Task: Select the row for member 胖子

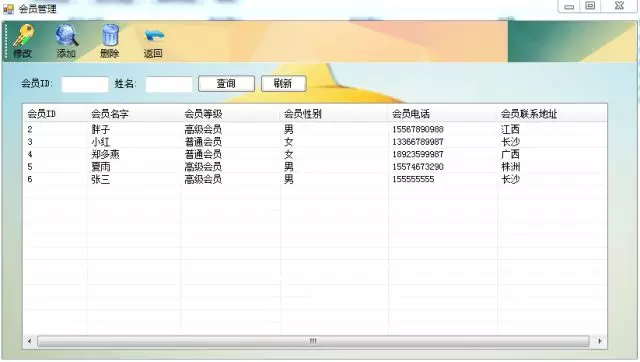Action: 315,129
